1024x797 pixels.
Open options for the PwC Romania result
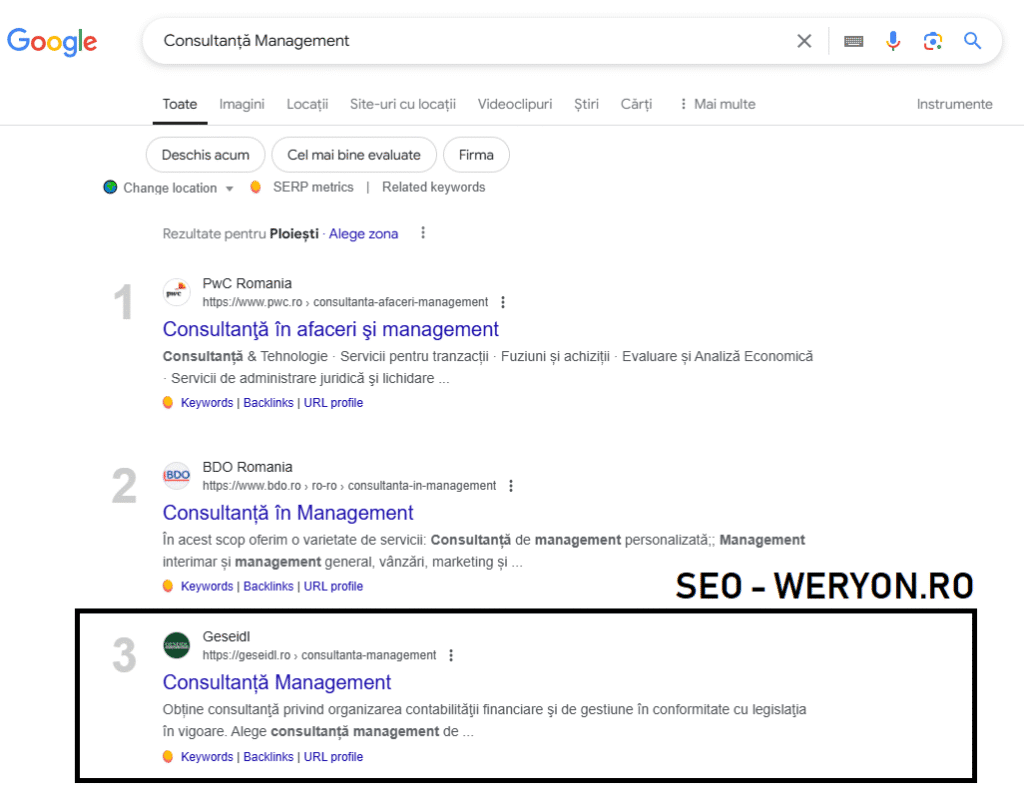tap(503, 302)
